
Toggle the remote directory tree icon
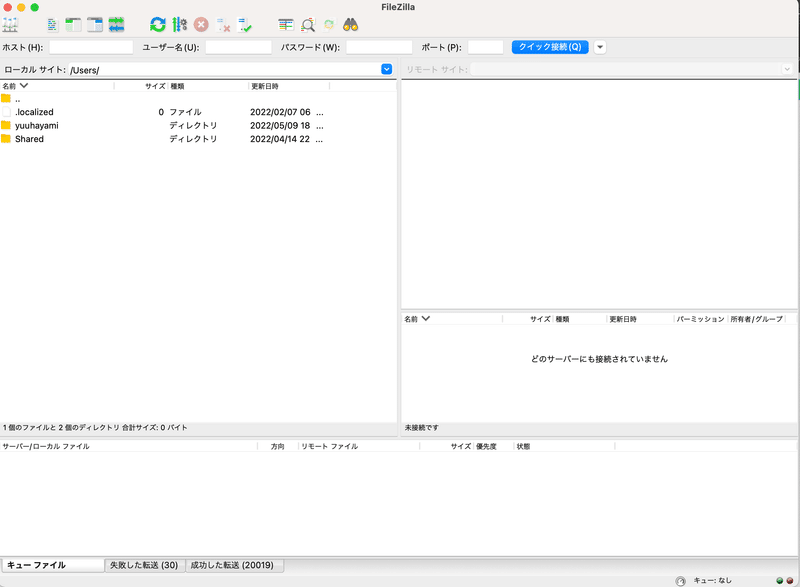[95, 24]
